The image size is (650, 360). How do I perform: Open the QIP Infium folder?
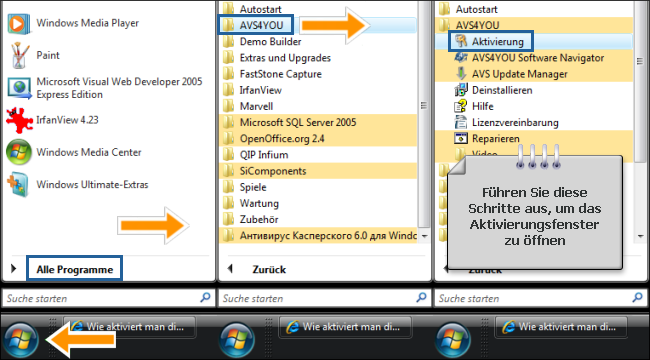317,155
